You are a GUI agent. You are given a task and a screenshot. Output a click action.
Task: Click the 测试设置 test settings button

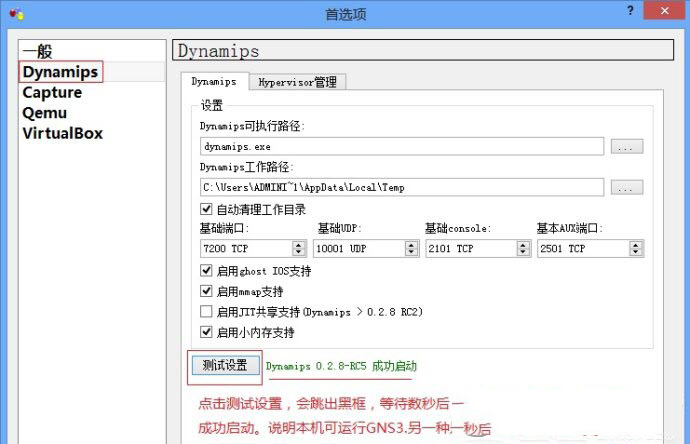point(225,366)
